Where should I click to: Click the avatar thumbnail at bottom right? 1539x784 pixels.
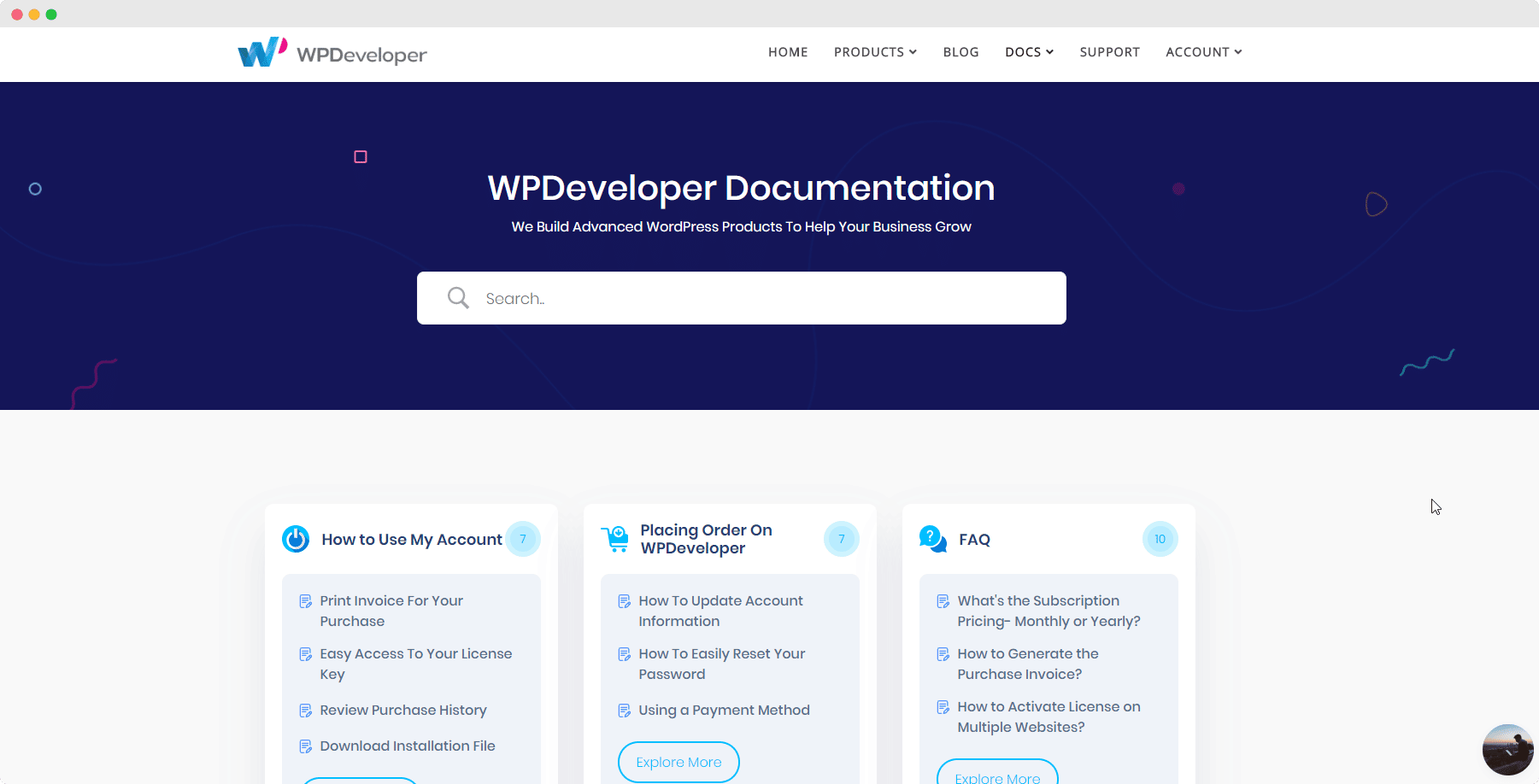tap(1507, 749)
